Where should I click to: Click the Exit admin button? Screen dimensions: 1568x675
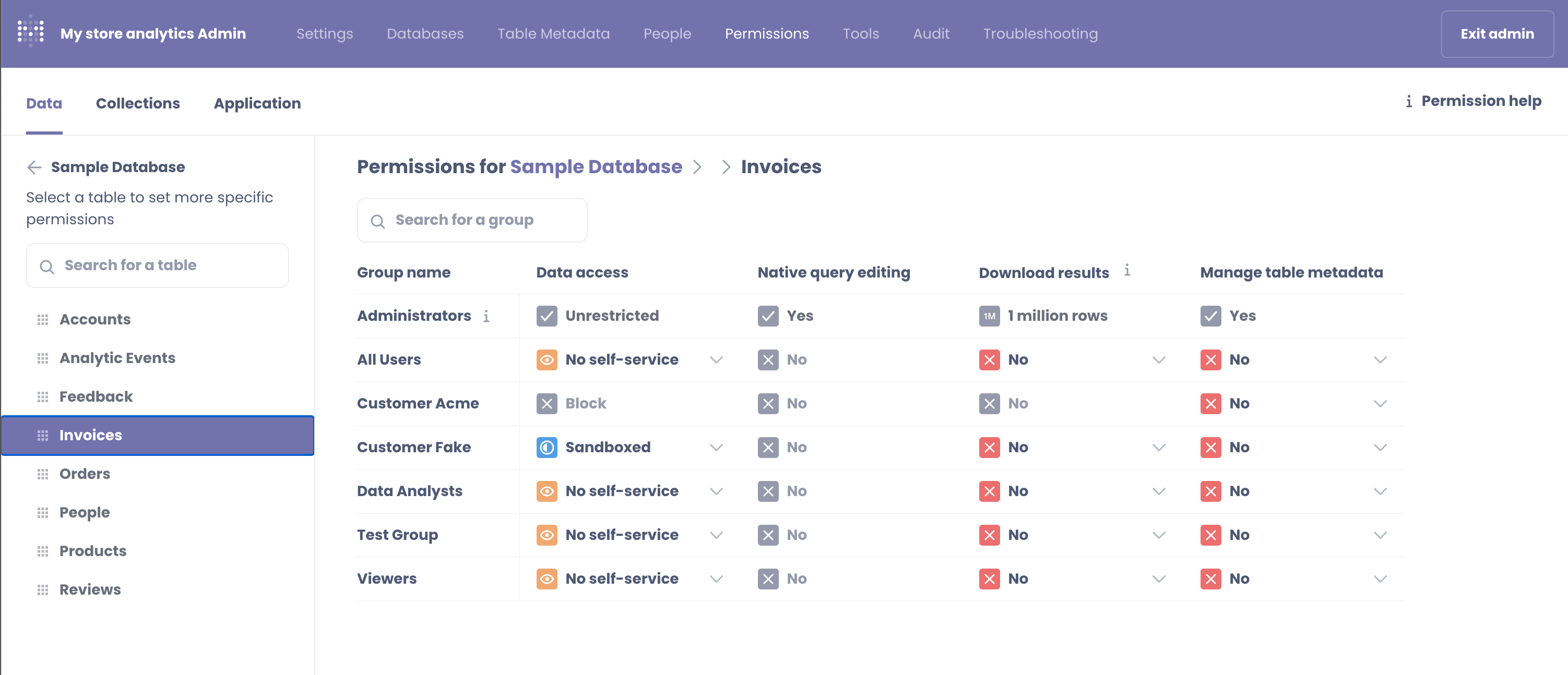pyautogui.click(x=1498, y=33)
